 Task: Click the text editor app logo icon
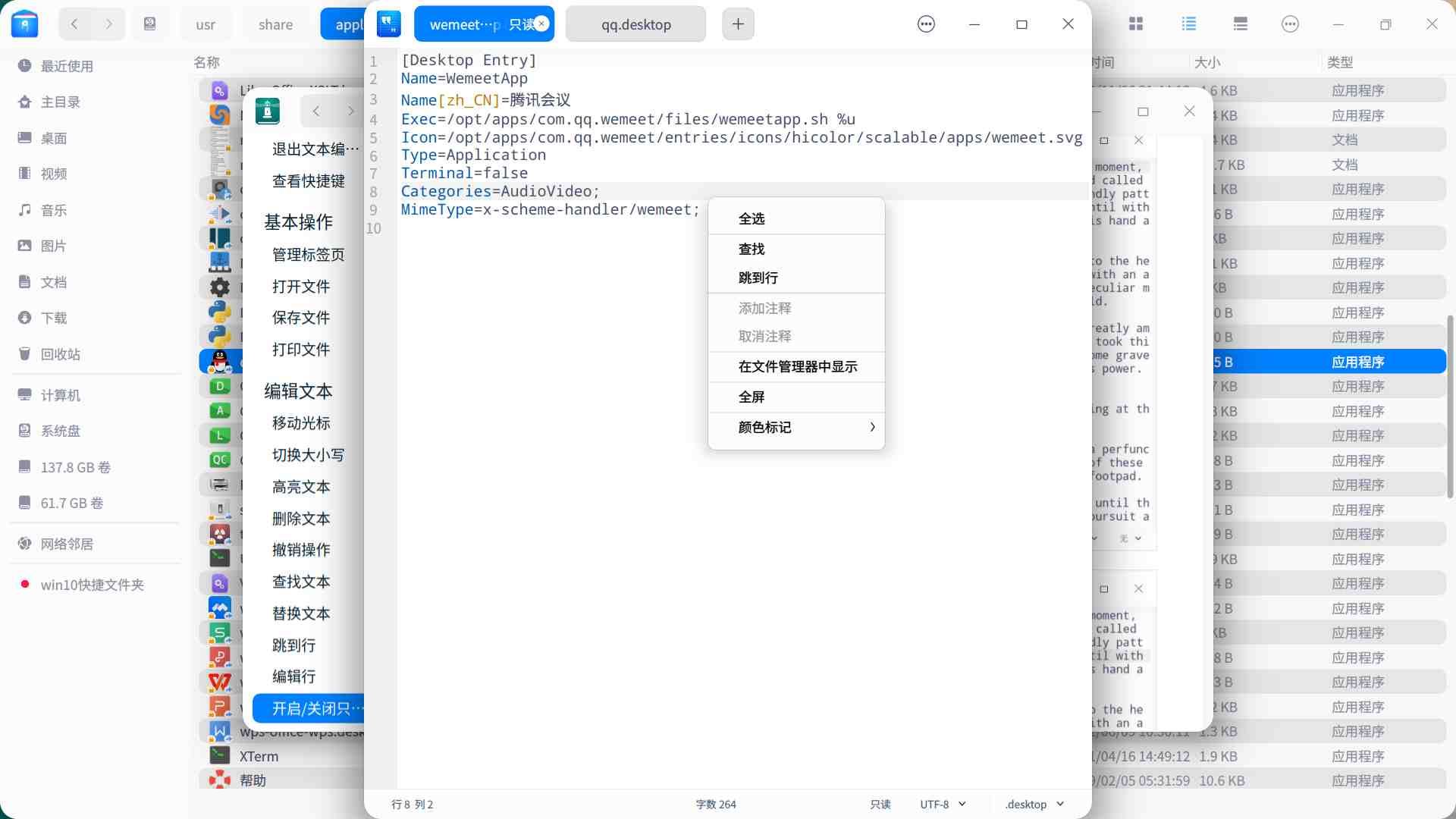[389, 24]
